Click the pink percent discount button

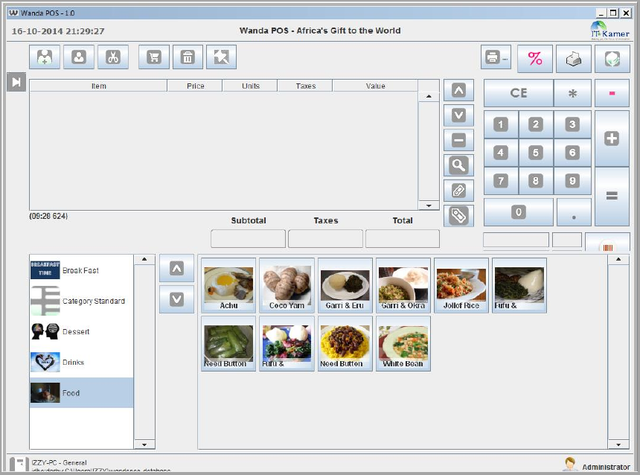535,58
